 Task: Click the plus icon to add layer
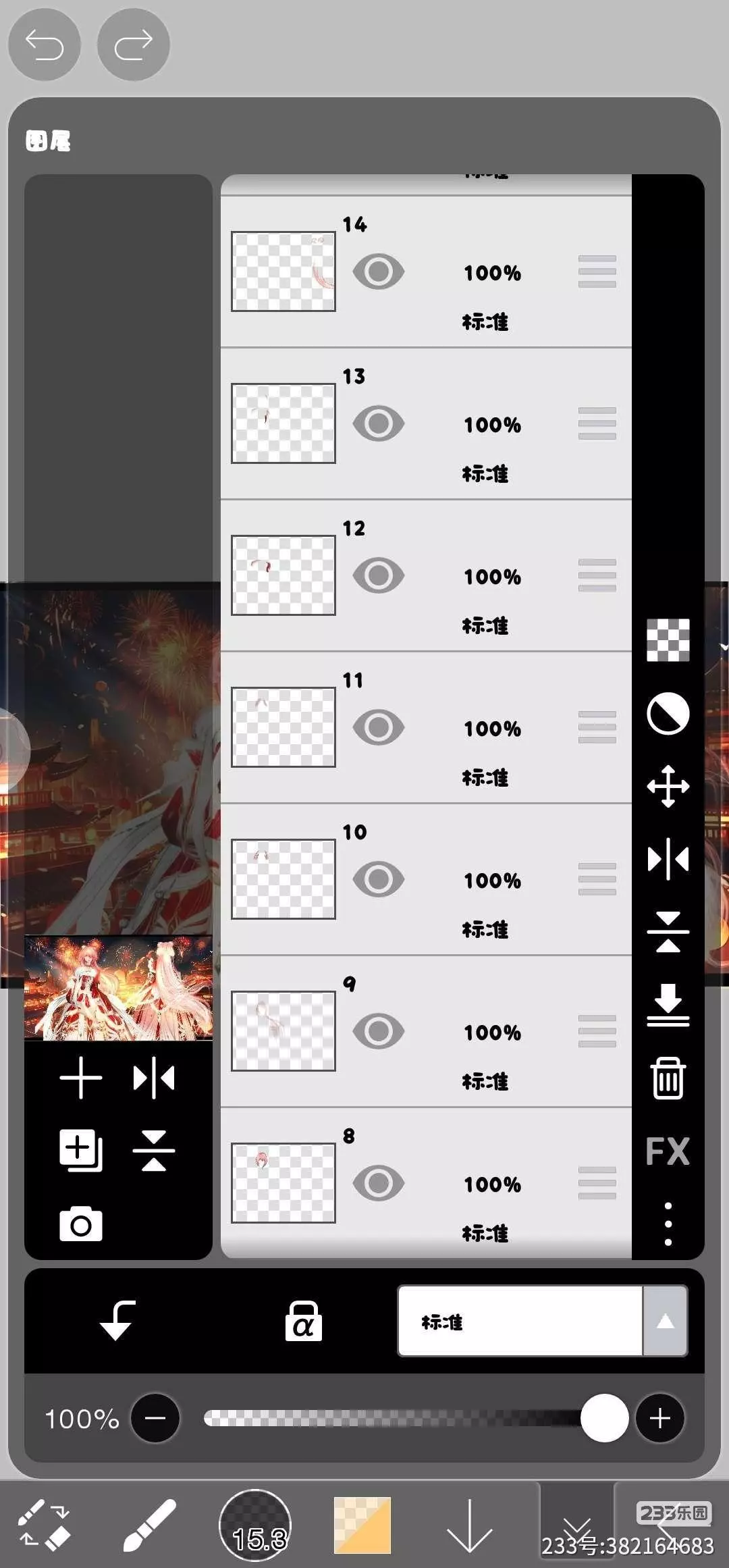coord(81,1078)
